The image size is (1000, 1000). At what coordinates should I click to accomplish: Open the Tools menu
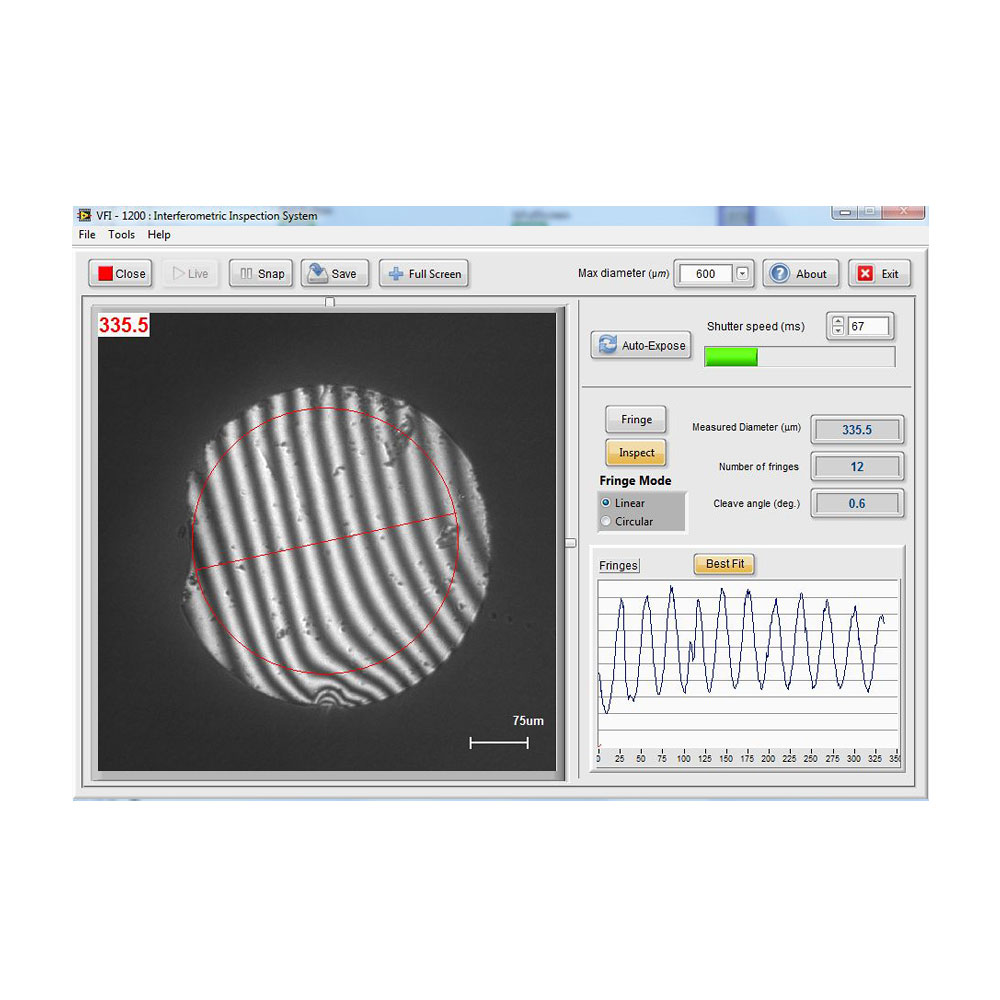121,235
